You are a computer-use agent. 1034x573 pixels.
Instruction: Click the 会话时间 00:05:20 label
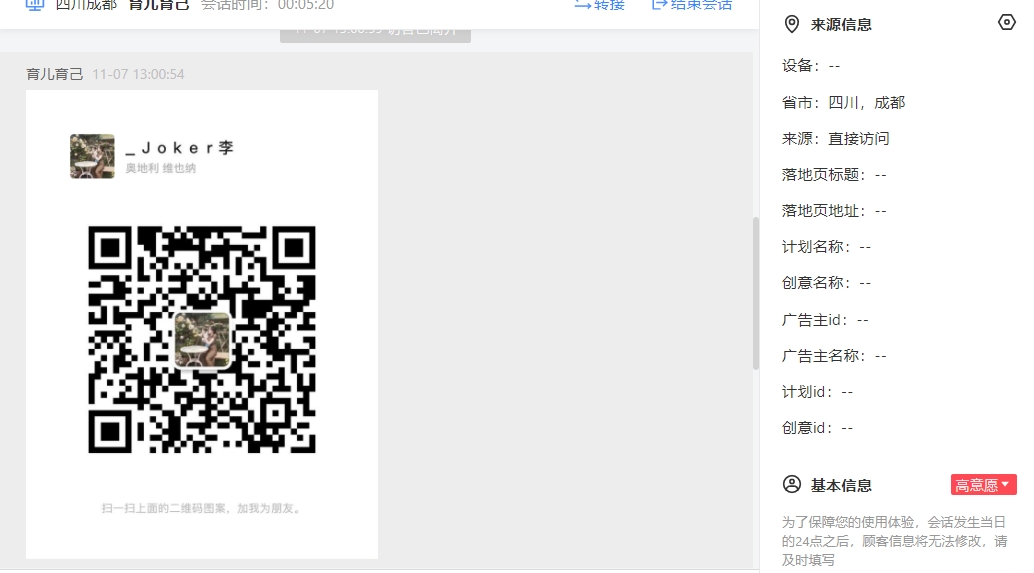click(x=267, y=5)
